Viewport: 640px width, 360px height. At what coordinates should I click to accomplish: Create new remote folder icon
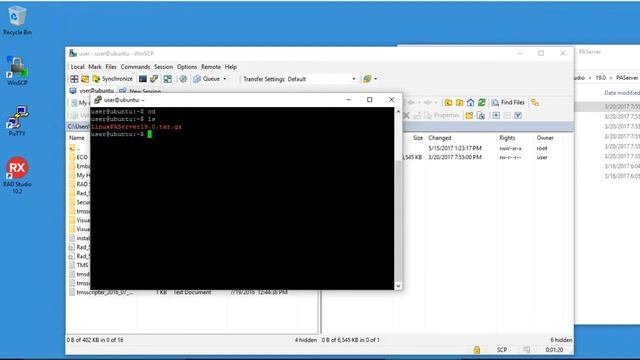point(469,116)
